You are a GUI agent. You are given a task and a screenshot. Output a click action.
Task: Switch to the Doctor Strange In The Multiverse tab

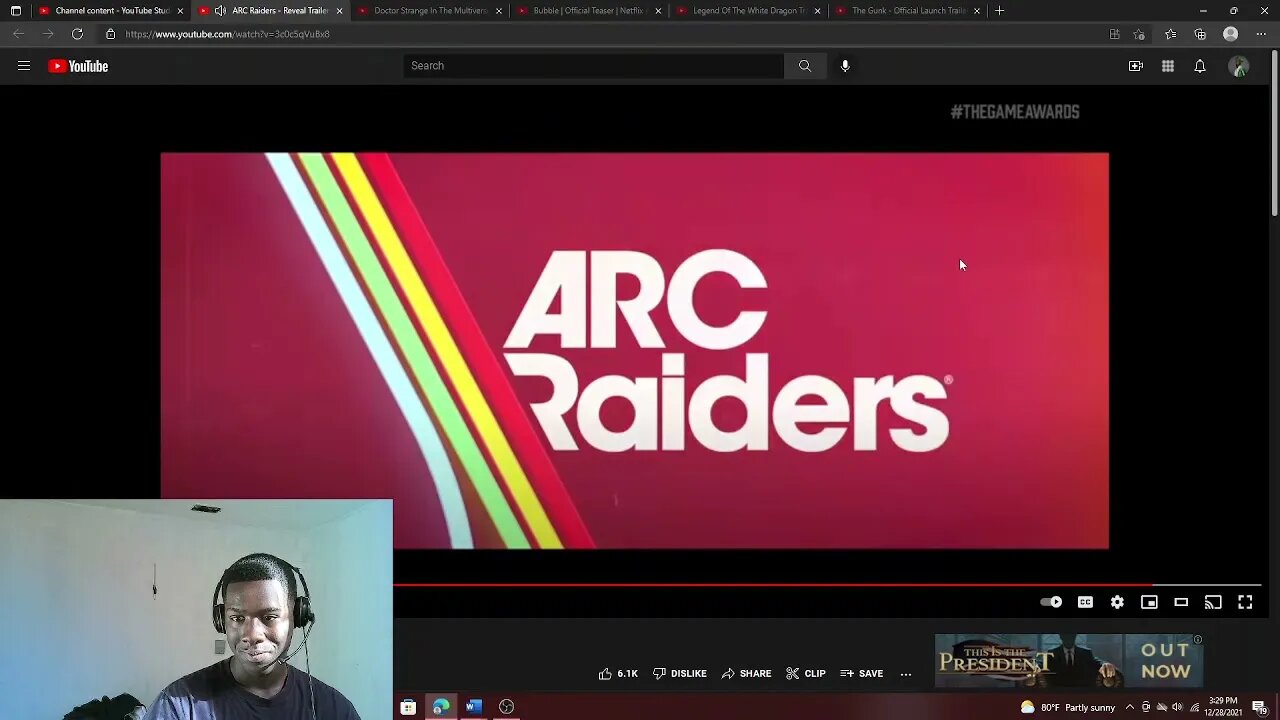click(x=430, y=11)
